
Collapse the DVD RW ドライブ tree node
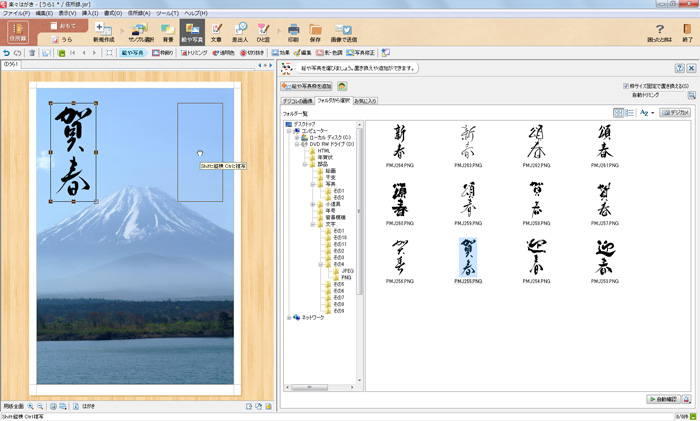296,143
